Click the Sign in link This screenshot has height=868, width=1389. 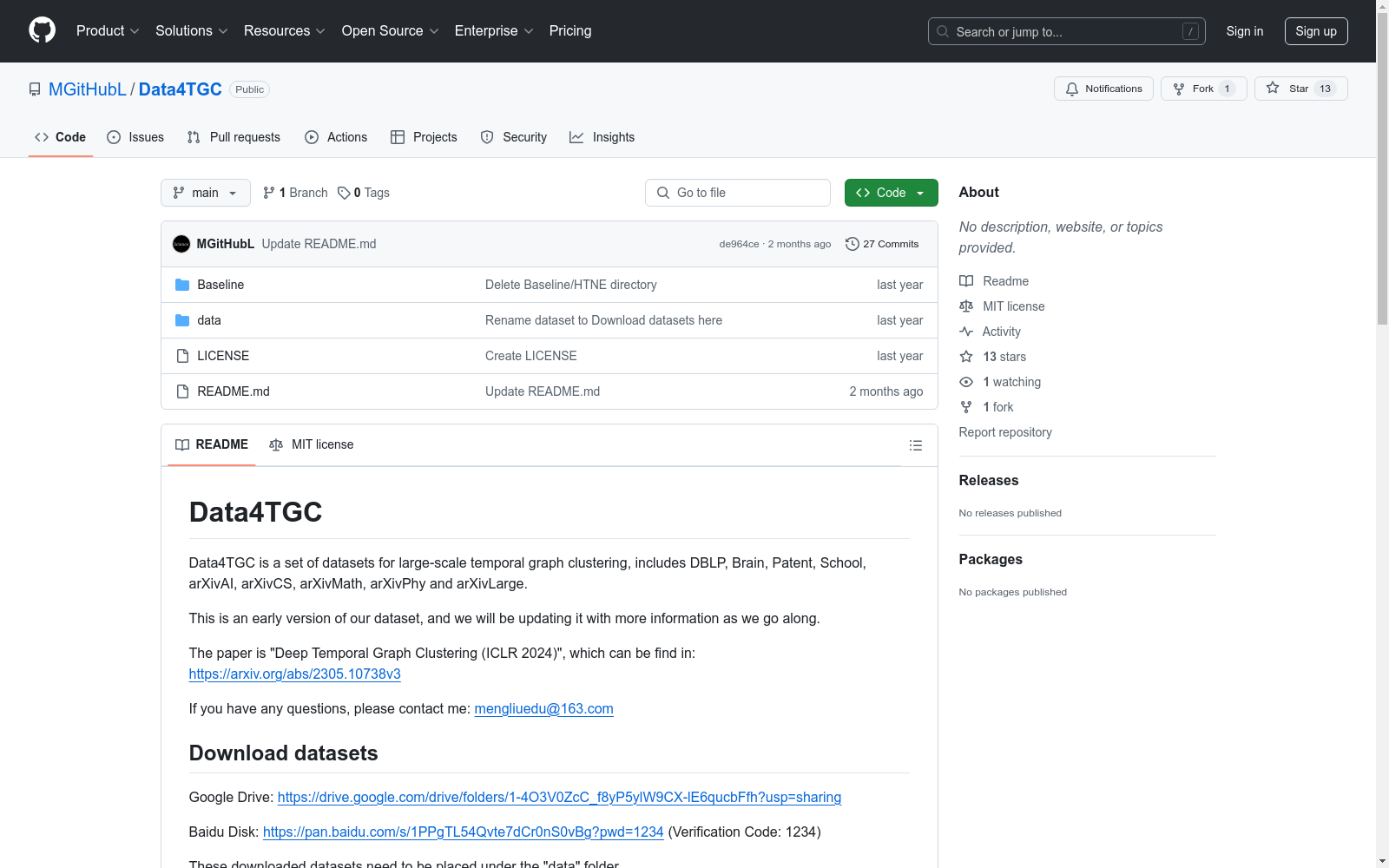click(1245, 31)
